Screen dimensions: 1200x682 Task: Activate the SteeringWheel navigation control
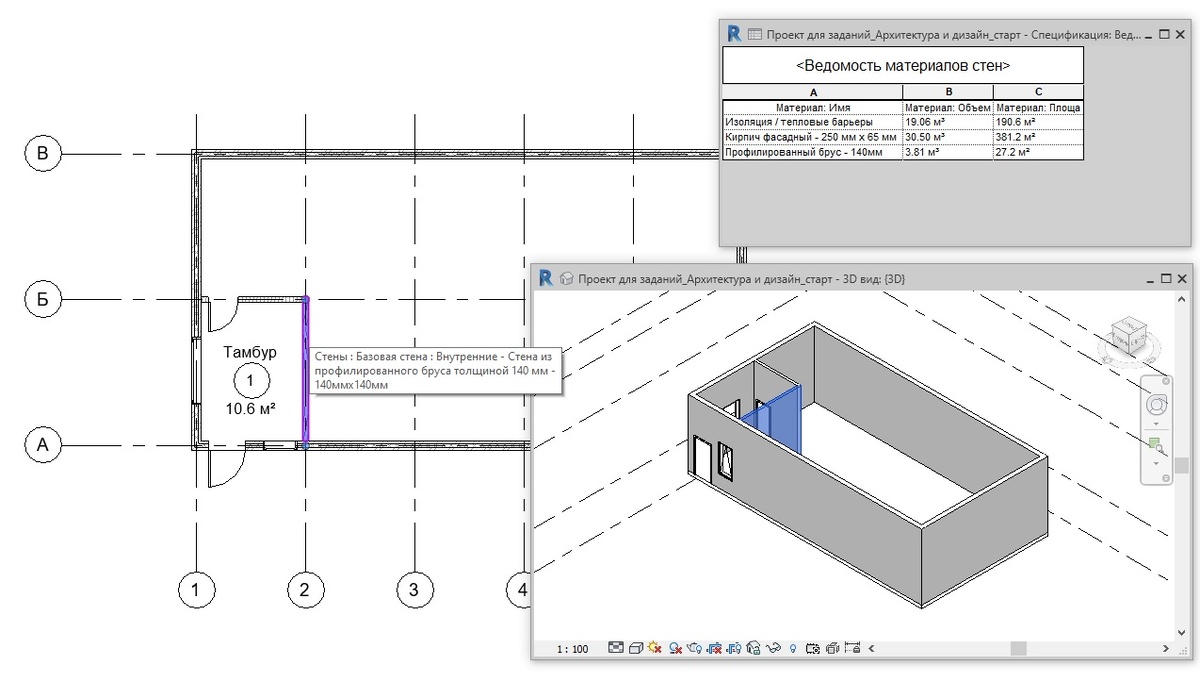click(x=1156, y=404)
